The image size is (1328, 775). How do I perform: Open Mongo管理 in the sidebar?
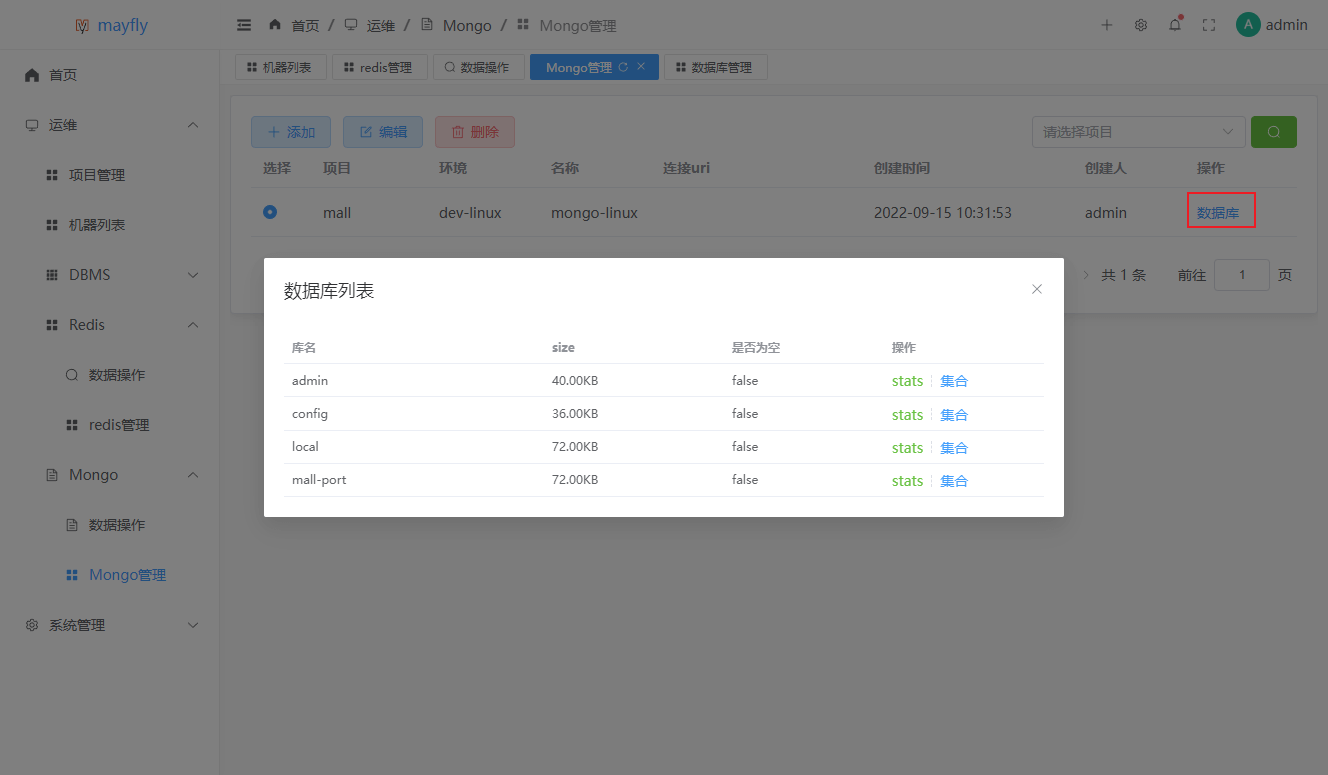pos(110,575)
